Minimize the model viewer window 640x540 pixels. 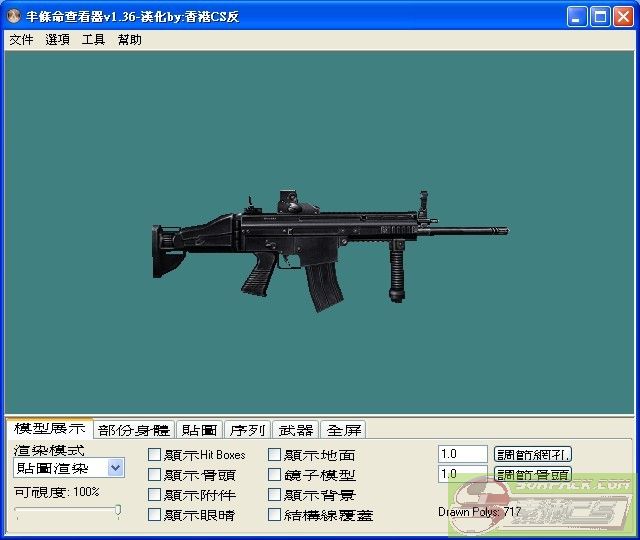coord(577,17)
